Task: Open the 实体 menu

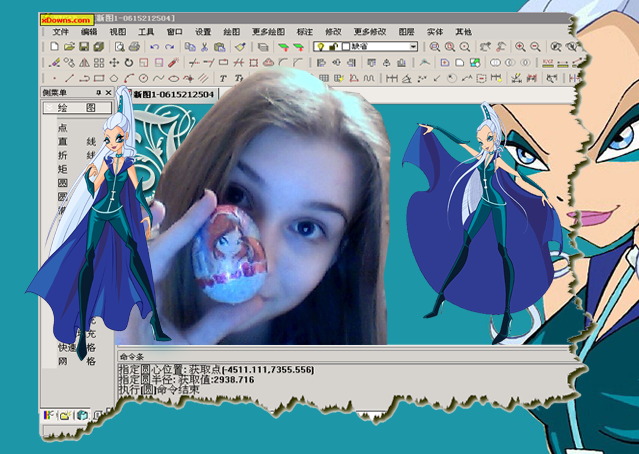Action: pyautogui.click(x=435, y=32)
